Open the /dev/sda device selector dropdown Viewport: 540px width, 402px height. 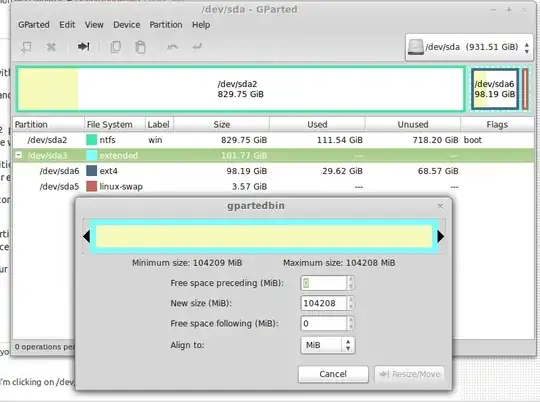point(469,47)
